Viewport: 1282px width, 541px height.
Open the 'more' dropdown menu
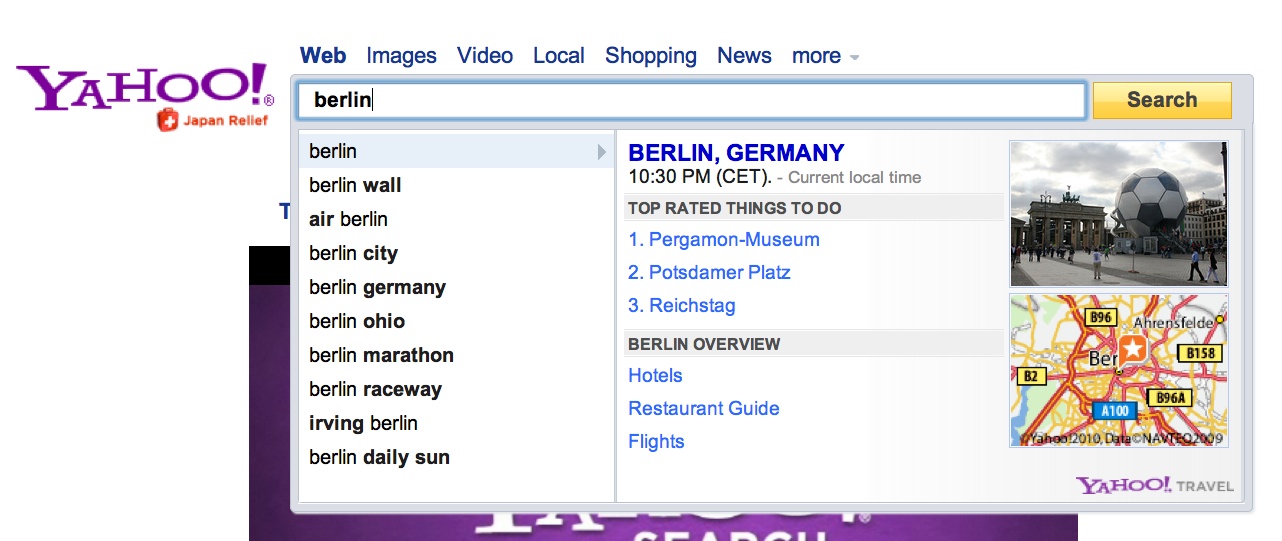825,56
